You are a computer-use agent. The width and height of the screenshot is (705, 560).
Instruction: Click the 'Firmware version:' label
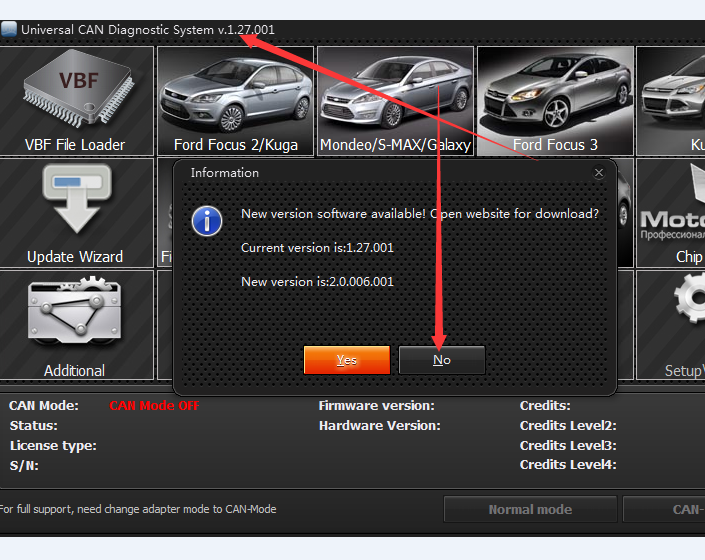(x=377, y=406)
